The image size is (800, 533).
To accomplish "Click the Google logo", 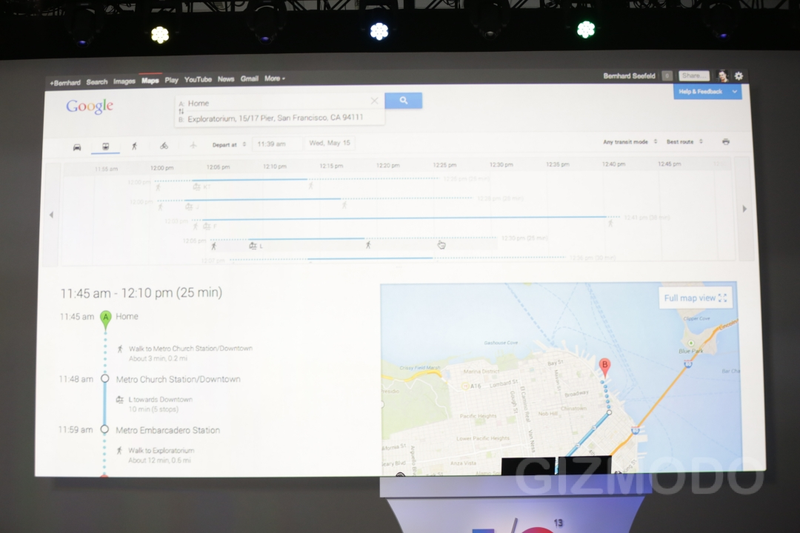I will 90,106.
